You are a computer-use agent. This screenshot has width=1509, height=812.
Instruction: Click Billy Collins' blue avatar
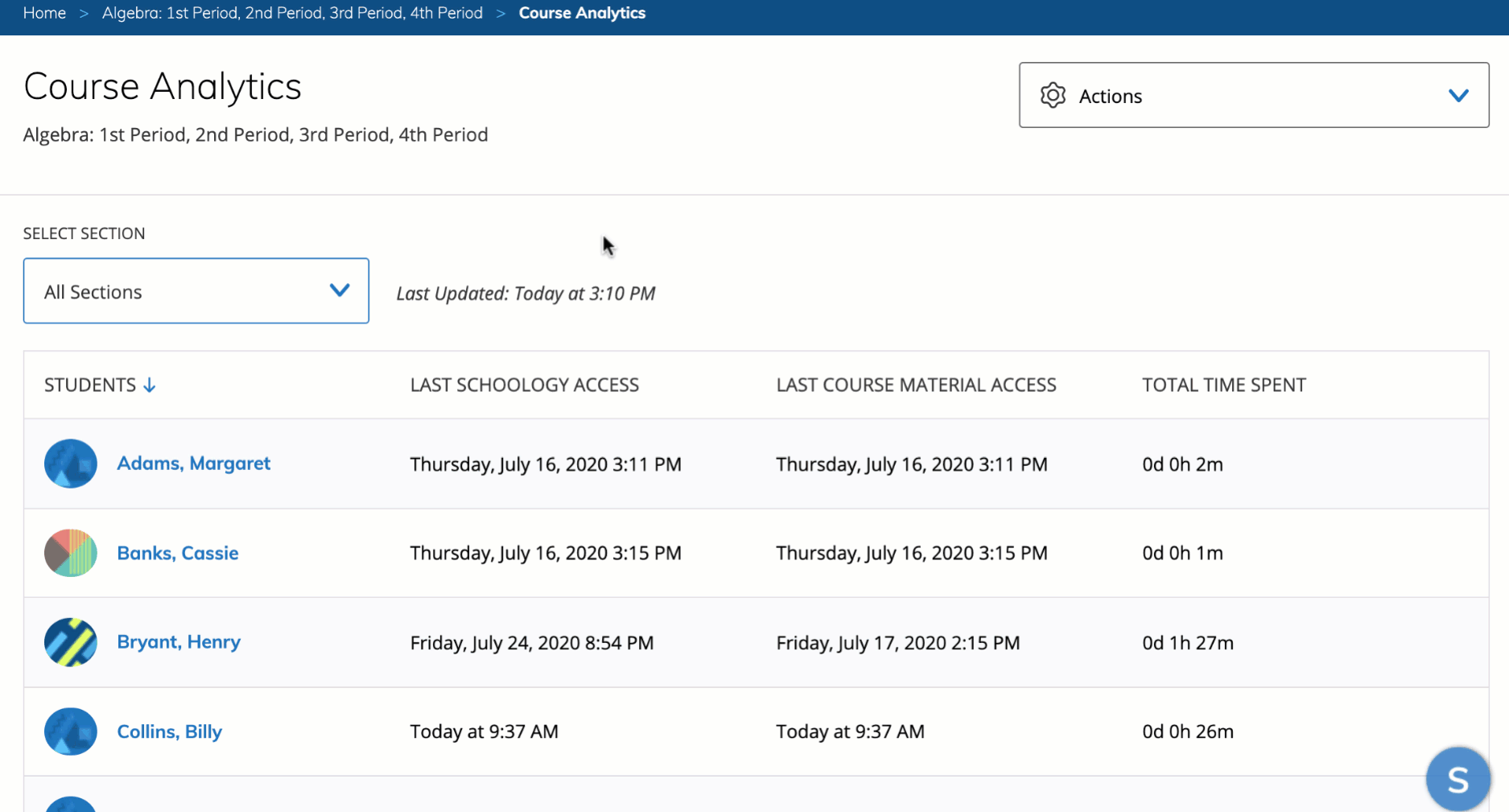(x=71, y=732)
